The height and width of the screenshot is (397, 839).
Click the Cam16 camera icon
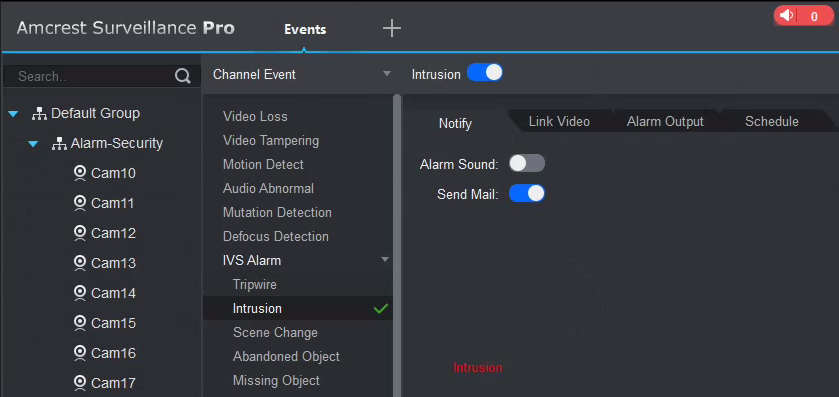click(80, 353)
